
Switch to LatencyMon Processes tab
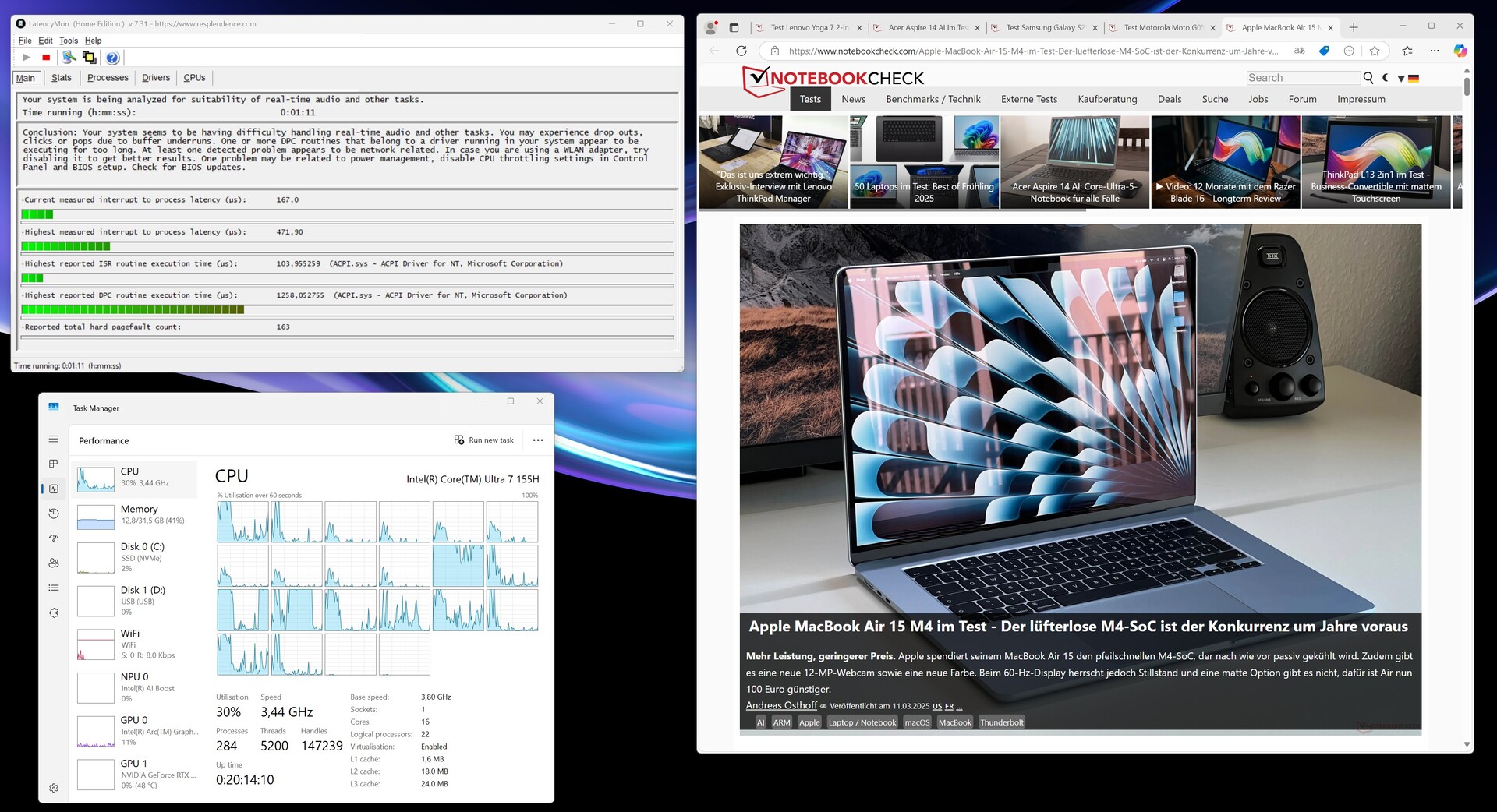pyautogui.click(x=108, y=78)
